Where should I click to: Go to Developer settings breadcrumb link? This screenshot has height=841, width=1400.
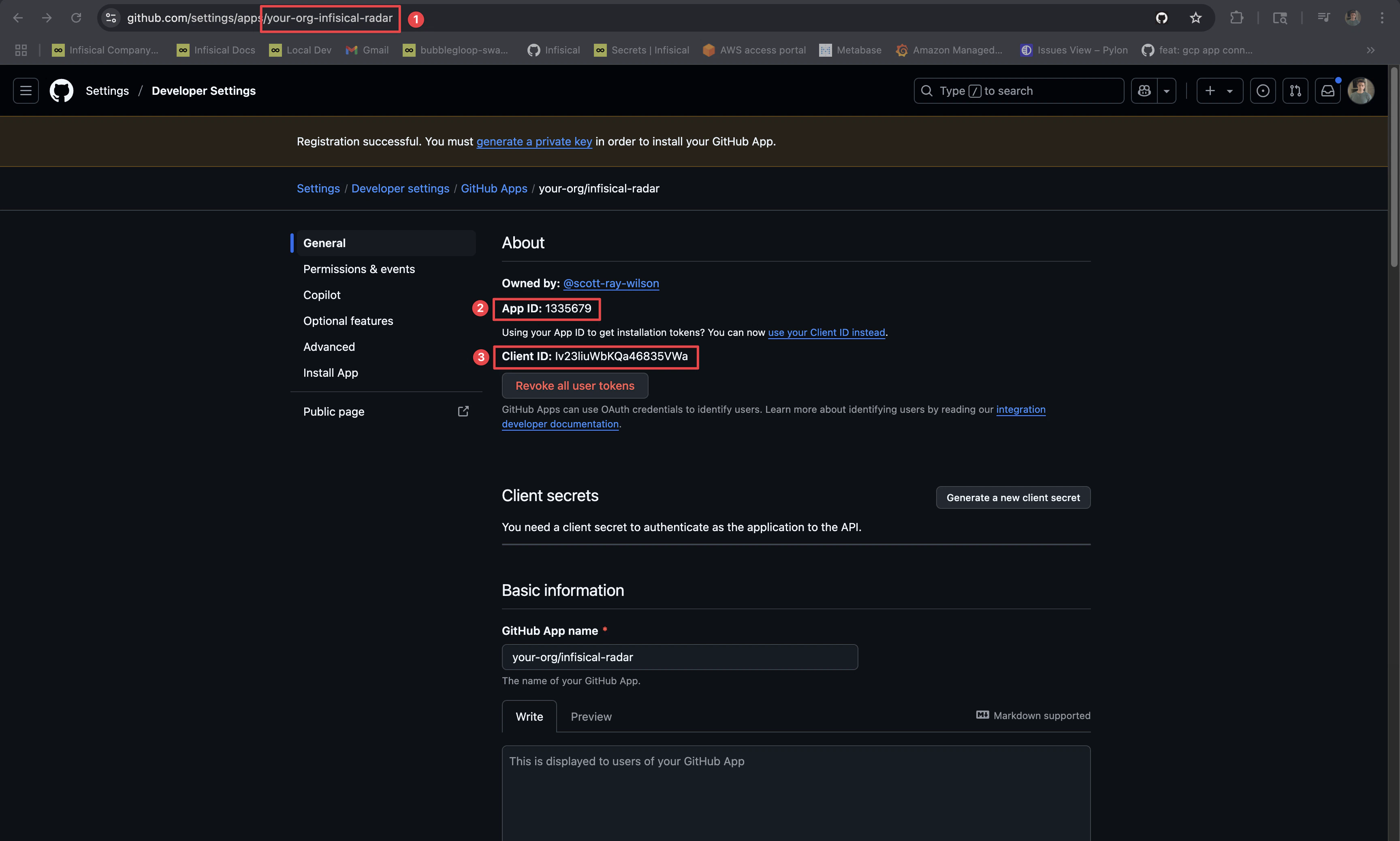[400, 189]
